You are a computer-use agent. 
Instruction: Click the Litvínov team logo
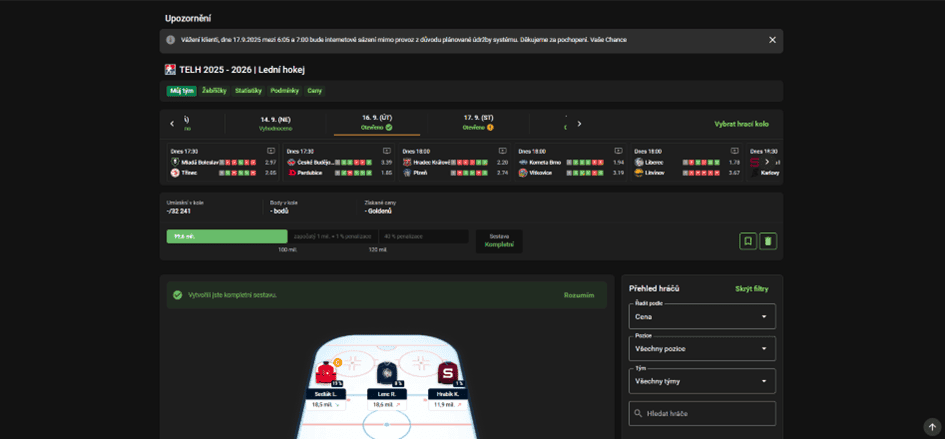tap(639, 172)
